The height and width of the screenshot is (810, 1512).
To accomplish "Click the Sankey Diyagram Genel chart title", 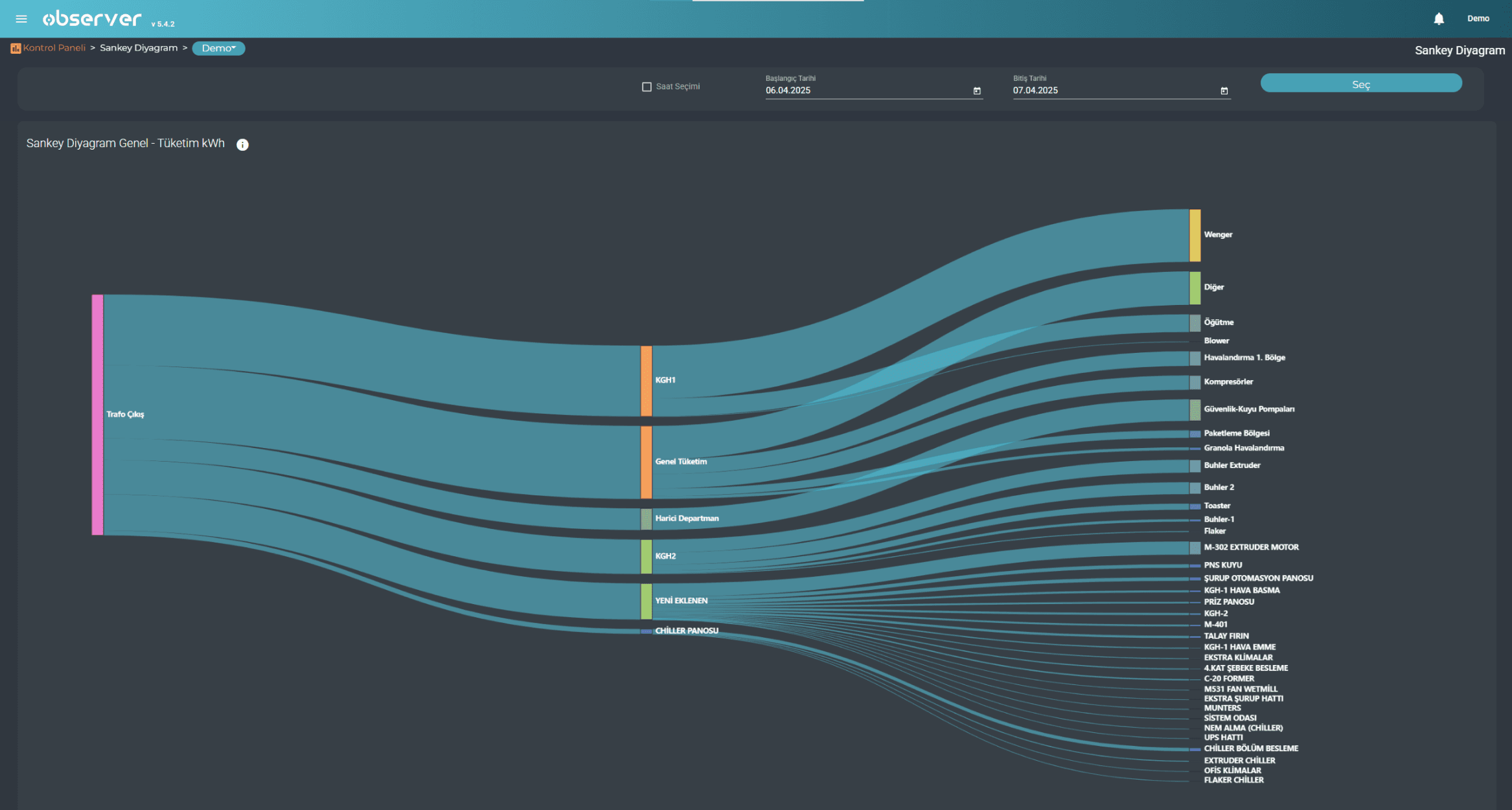I will 126,144.
